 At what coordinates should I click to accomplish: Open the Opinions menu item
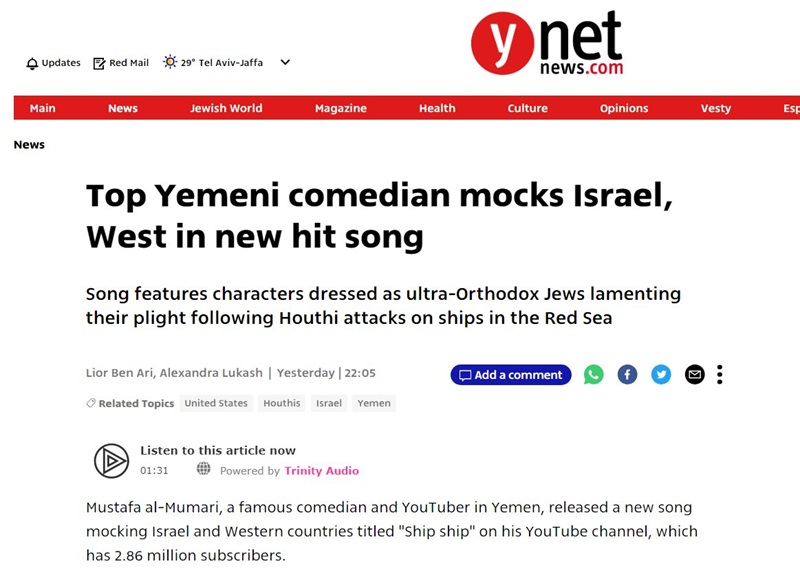[x=624, y=108]
